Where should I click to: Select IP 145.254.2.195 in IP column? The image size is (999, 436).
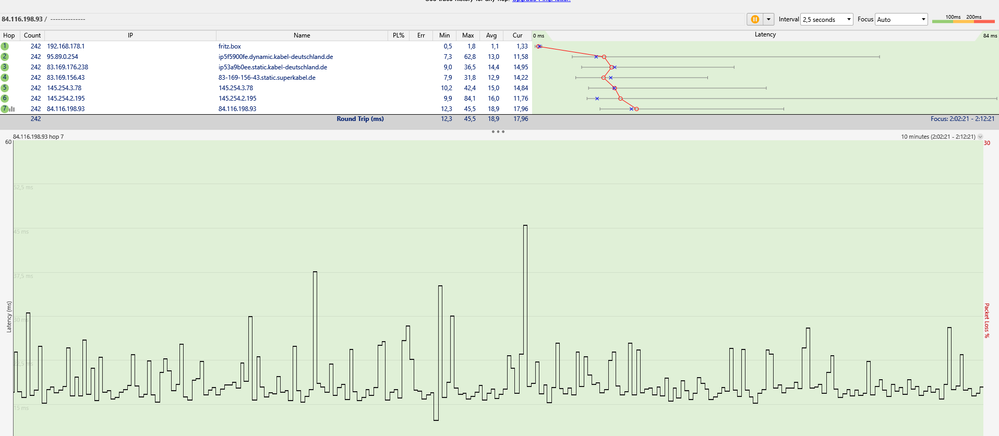[x=65, y=98]
